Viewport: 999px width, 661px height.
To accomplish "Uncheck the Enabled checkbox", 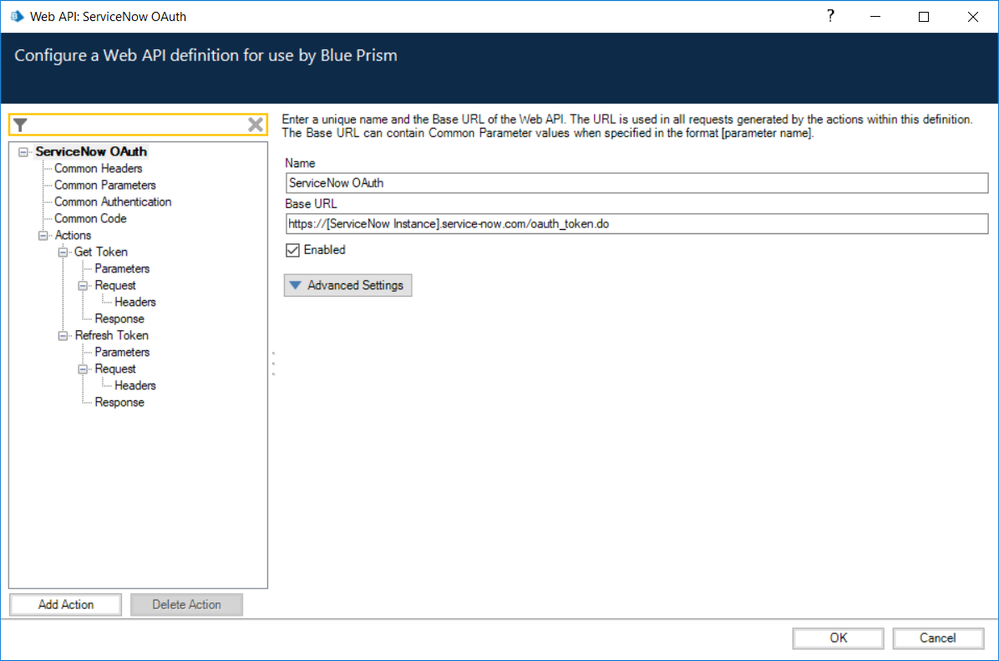I will pos(293,250).
